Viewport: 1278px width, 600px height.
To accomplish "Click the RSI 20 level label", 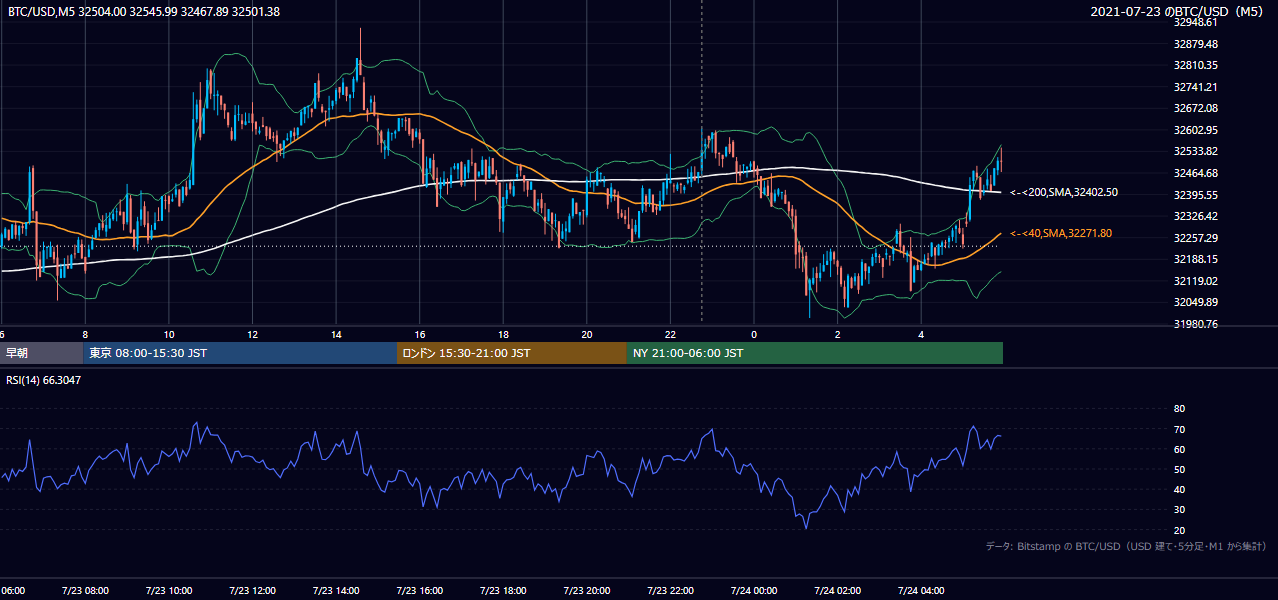I will [1179, 530].
